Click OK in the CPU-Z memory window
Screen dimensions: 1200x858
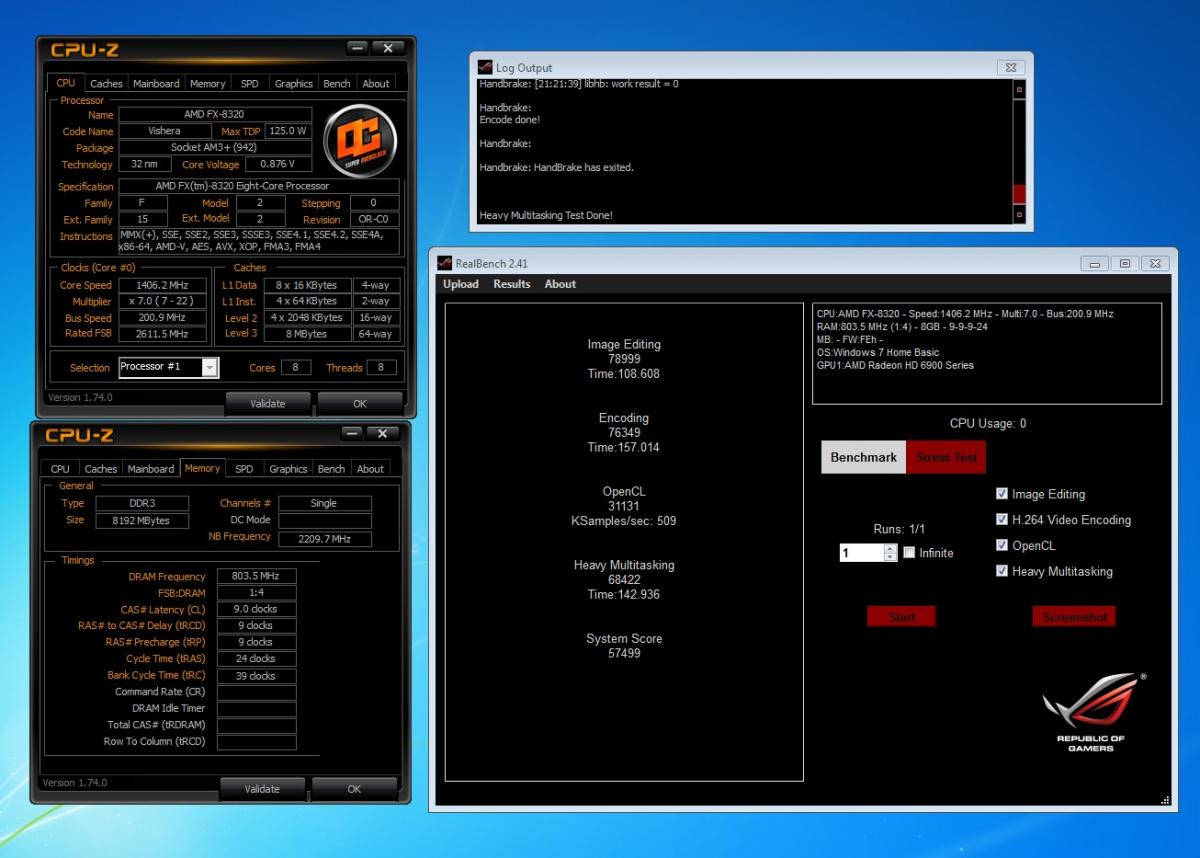(x=354, y=789)
